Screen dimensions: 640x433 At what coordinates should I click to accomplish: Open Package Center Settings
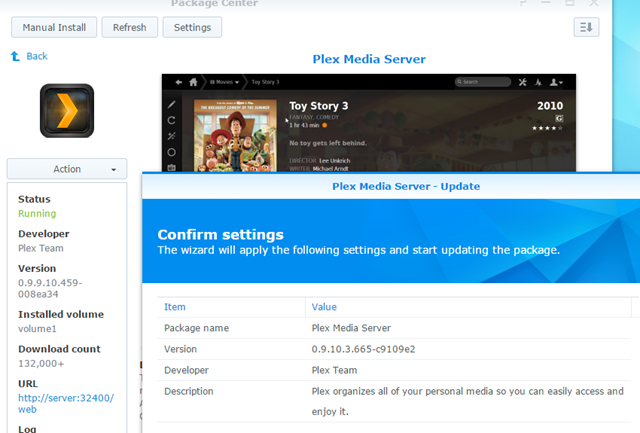(x=192, y=27)
